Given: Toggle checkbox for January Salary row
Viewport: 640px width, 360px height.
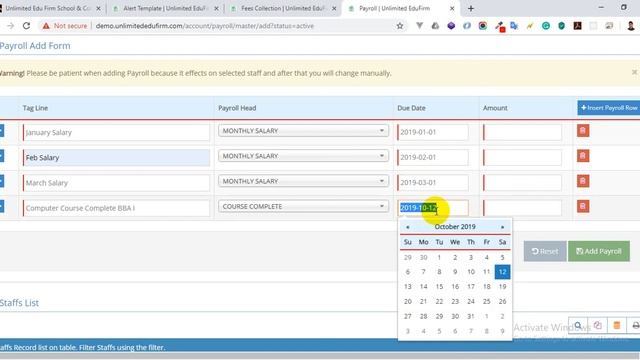Looking at the screenshot, I should (x=1, y=131).
